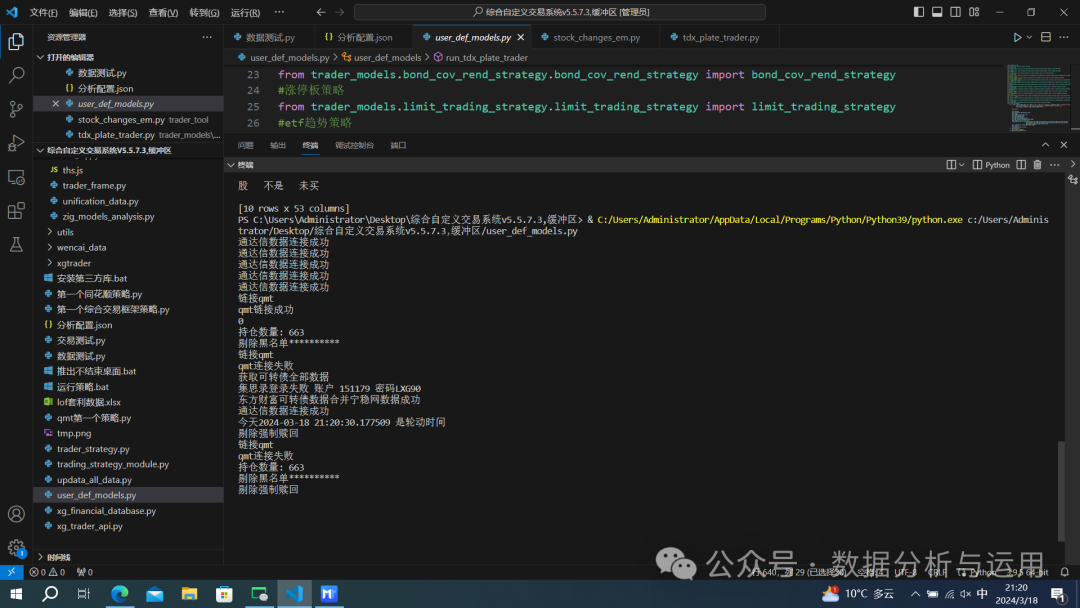1080x608 pixels.
Task: Open the Explorer view in activity bar
Action: 16,41
